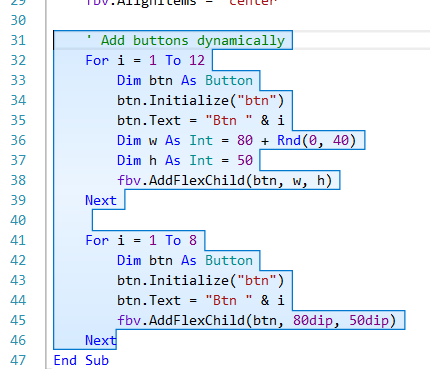This screenshot has height=369, width=430.
Task: Click the "80dip" argument on line 45
Action: 313,320
